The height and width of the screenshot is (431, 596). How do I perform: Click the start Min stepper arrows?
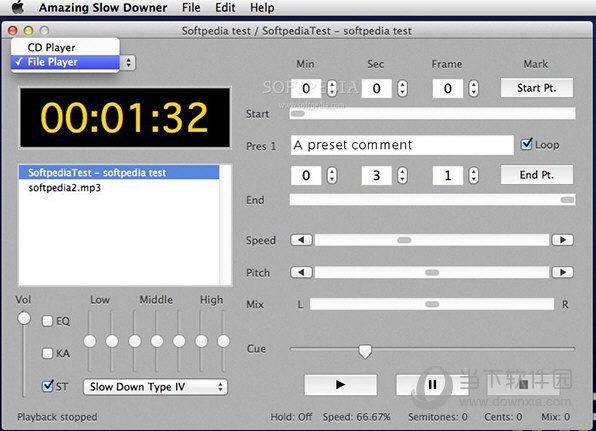[x=332, y=88]
